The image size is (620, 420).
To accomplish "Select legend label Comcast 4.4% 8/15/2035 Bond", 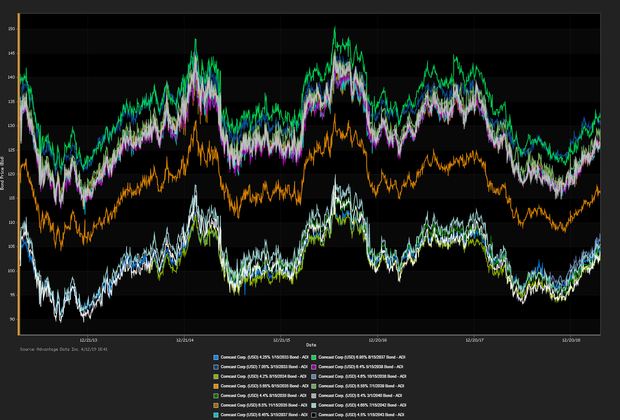I will click(x=263, y=395).
